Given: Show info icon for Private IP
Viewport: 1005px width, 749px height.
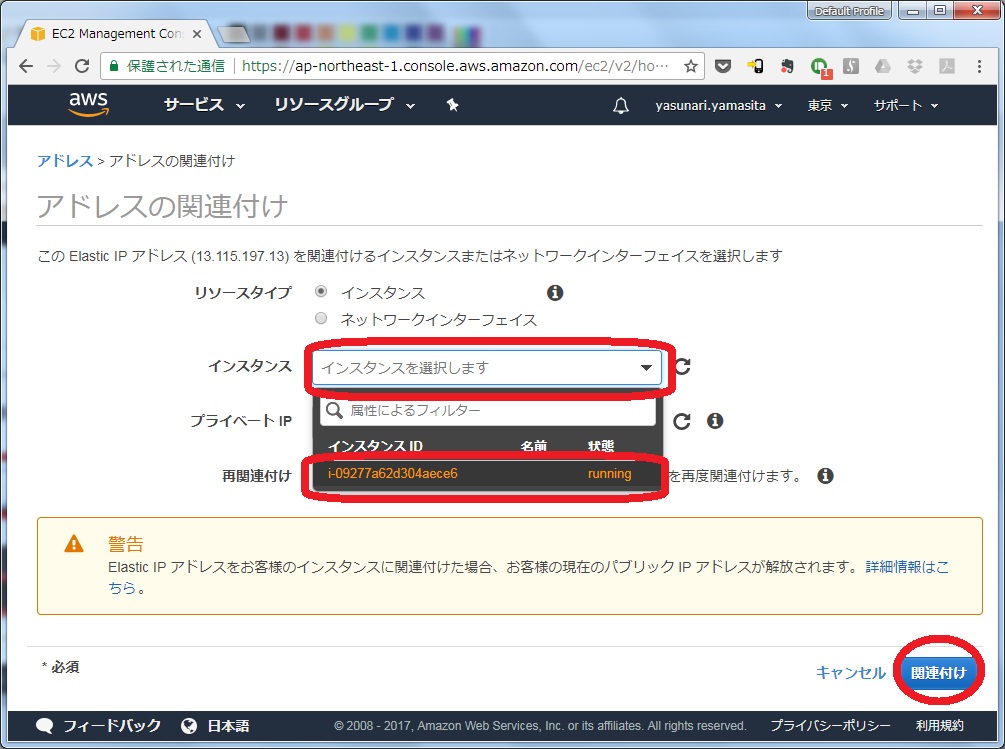Looking at the screenshot, I should (715, 421).
